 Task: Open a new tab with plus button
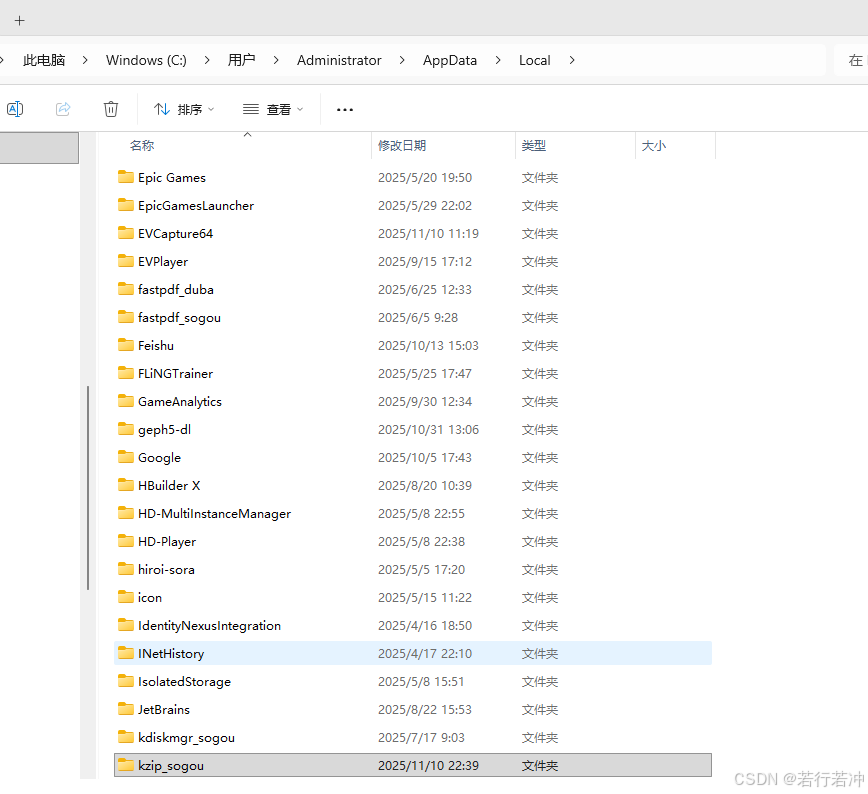coord(19,20)
